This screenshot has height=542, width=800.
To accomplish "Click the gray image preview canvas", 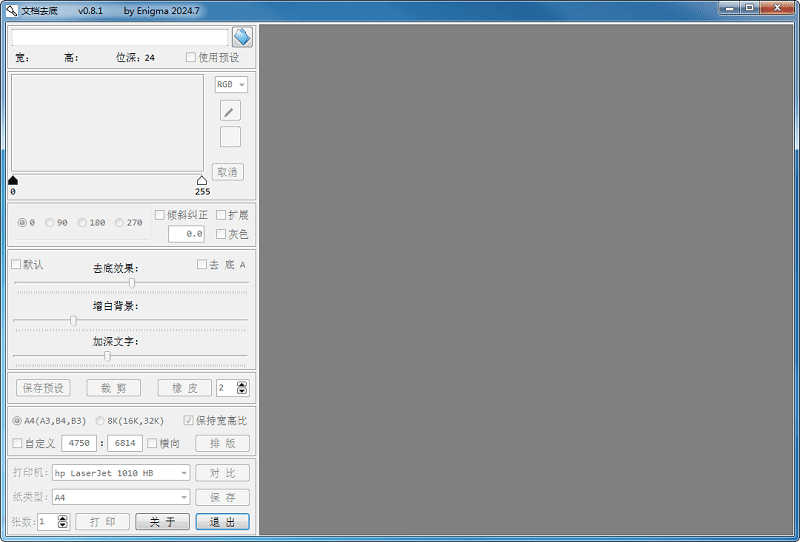I will point(526,279).
